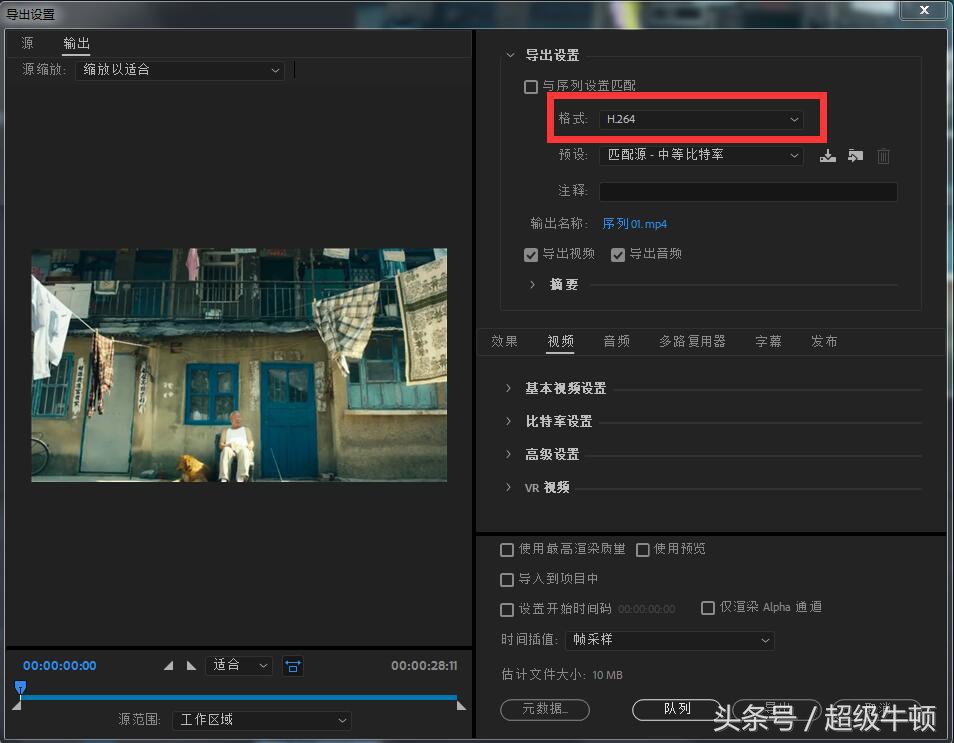Open the 时间插值 帧采样 dropdown
954x743 pixels.
click(x=670, y=640)
